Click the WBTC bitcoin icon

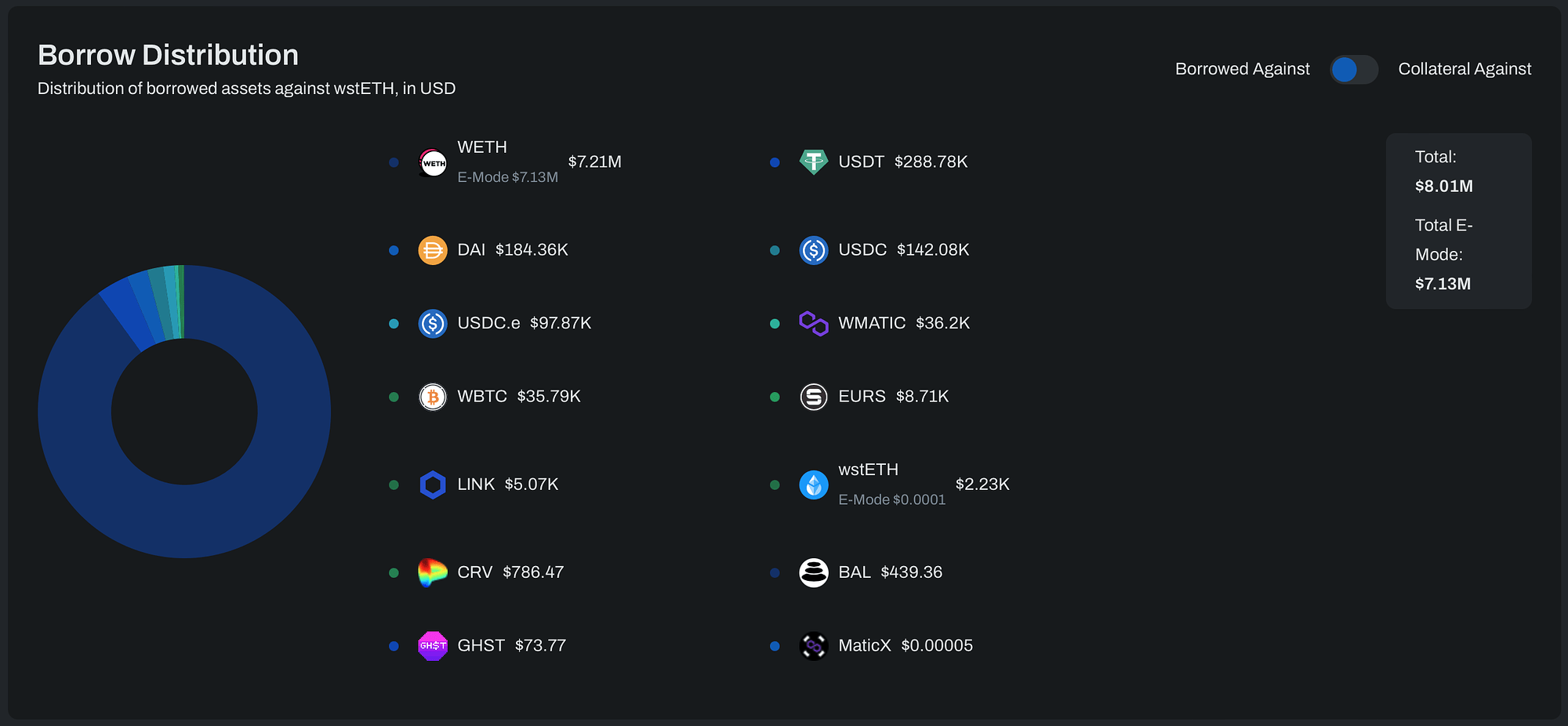click(433, 397)
